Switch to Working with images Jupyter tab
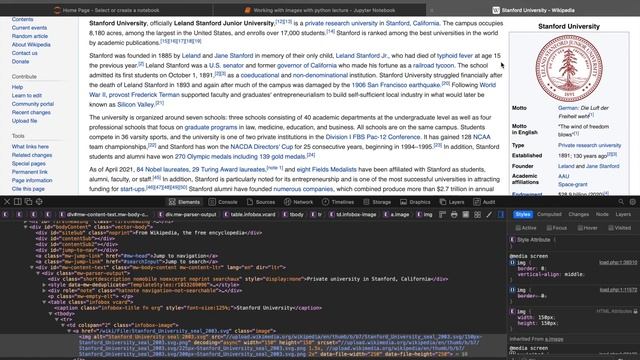Viewport: 640px width, 360px height. 320,10
